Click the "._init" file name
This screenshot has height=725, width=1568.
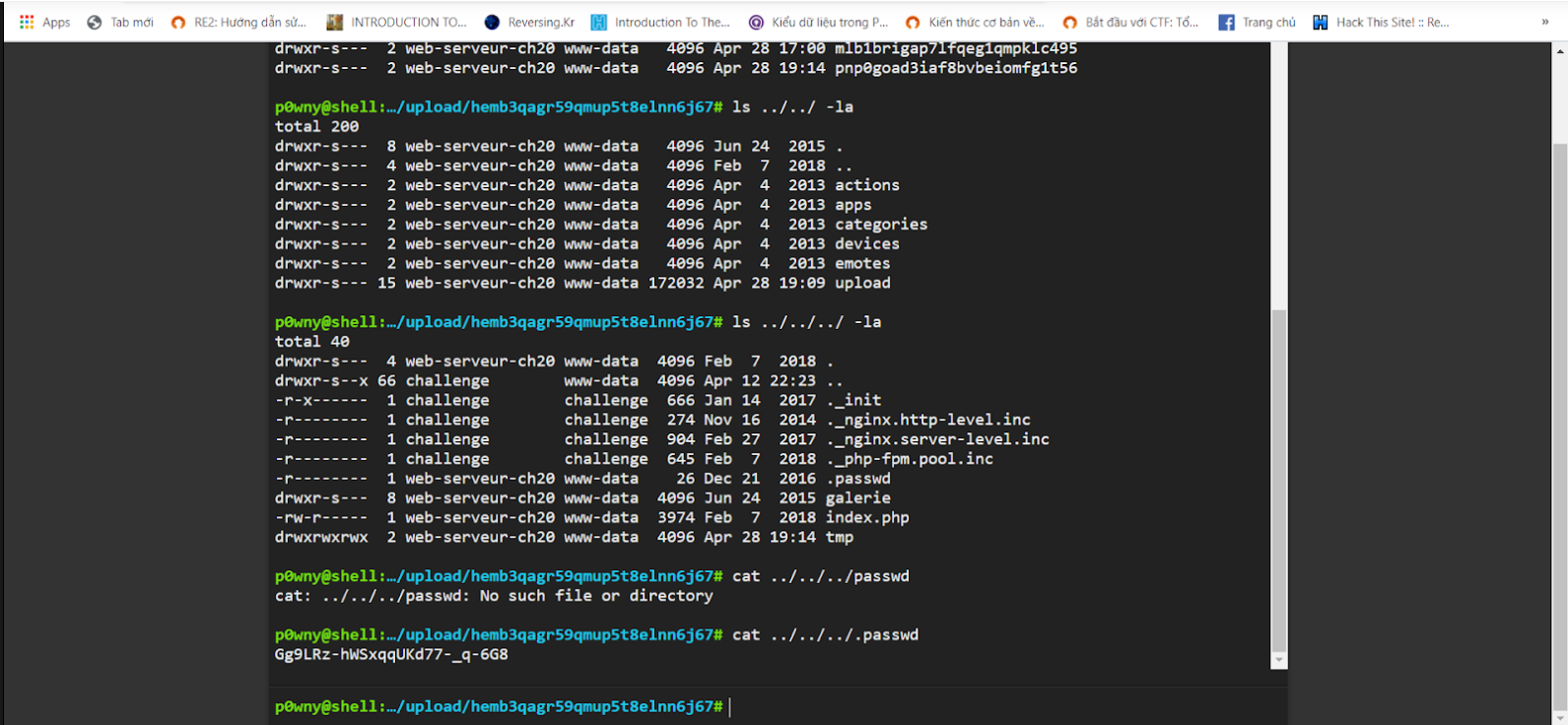point(854,400)
